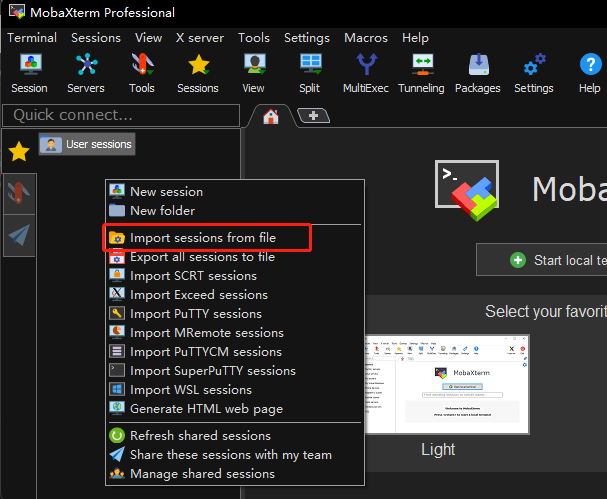Choose New session from context menu
This screenshot has width=607, height=499.
click(235, 192)
